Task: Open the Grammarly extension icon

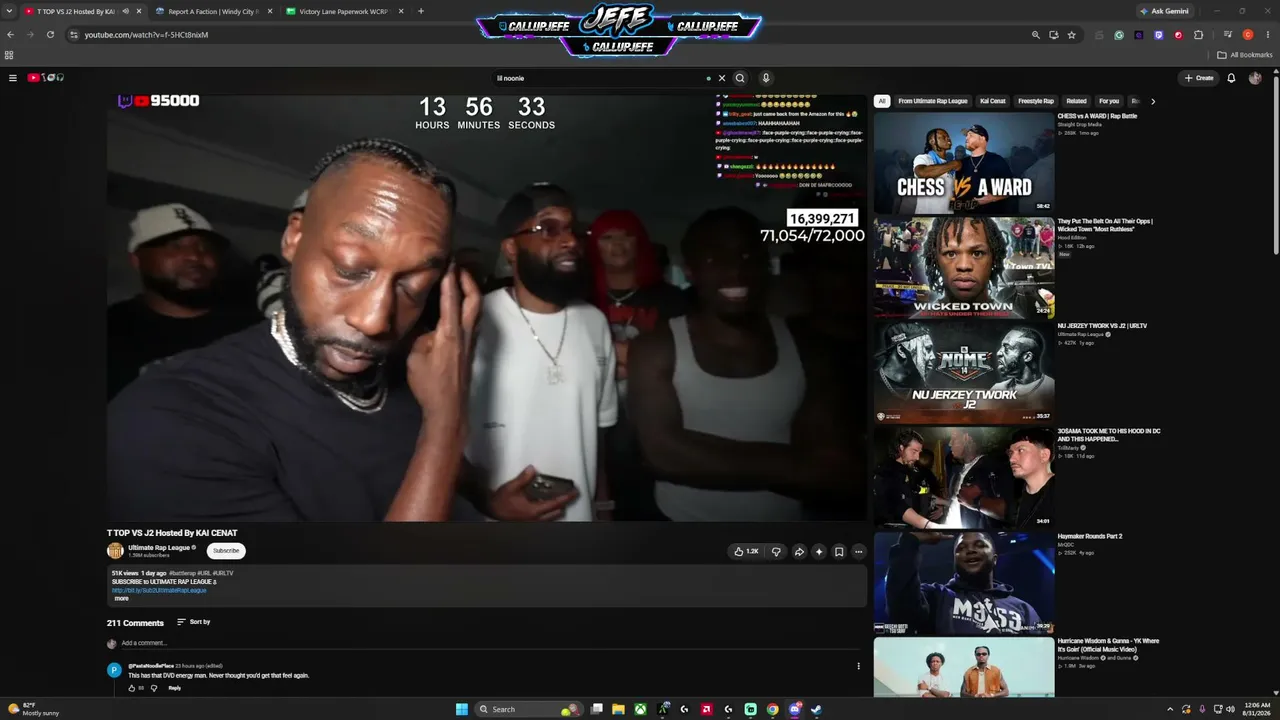Action: click(x=1119, y=35)
